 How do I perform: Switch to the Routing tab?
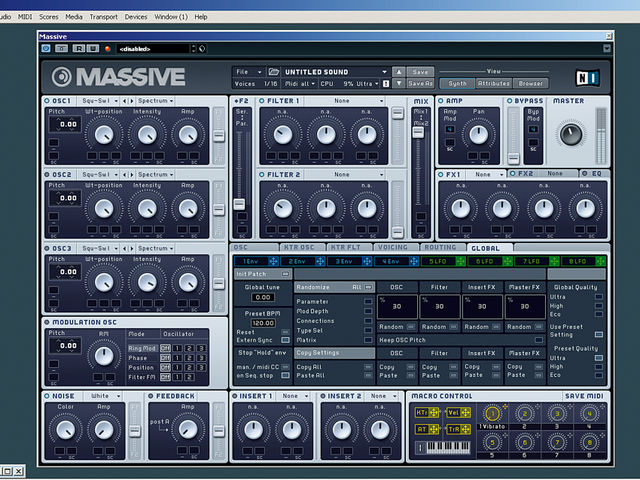(442, 247)
